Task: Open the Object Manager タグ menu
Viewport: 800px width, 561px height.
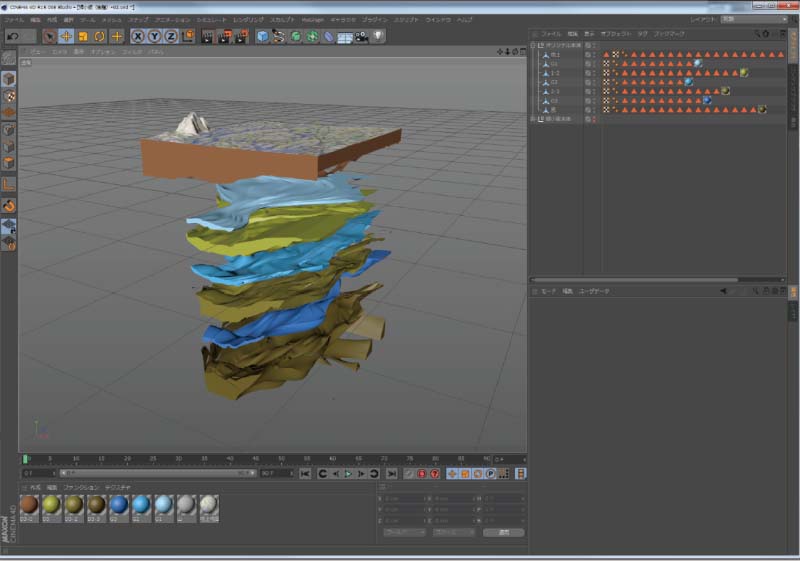Action: point(642,34)
